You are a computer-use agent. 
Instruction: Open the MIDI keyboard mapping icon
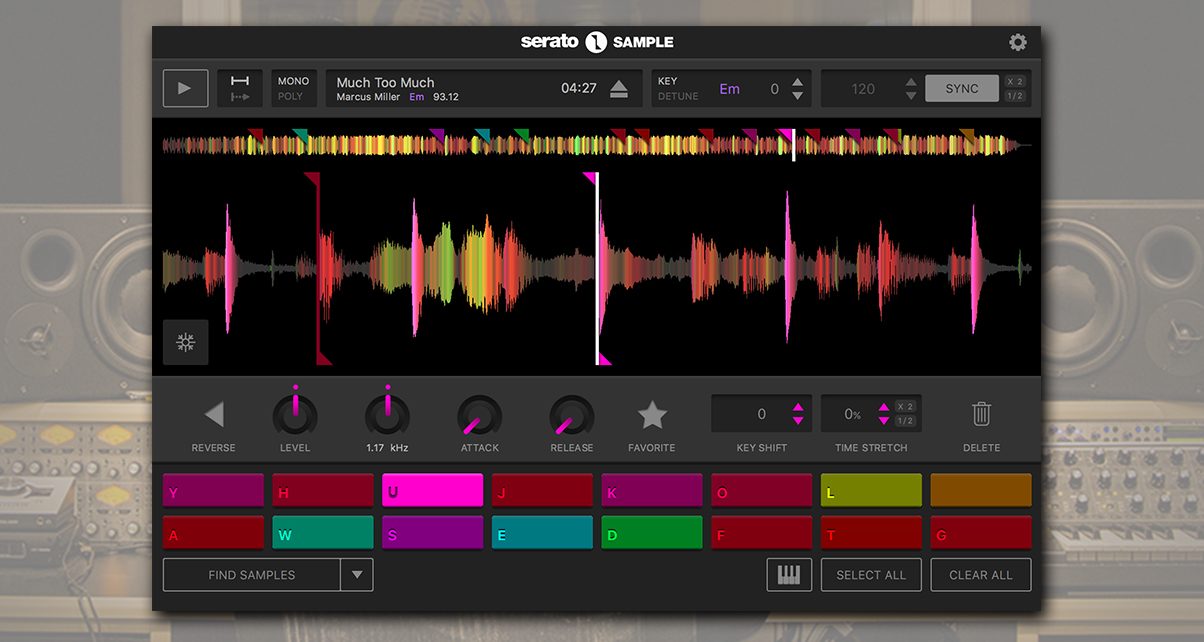[x=789, y=574]
